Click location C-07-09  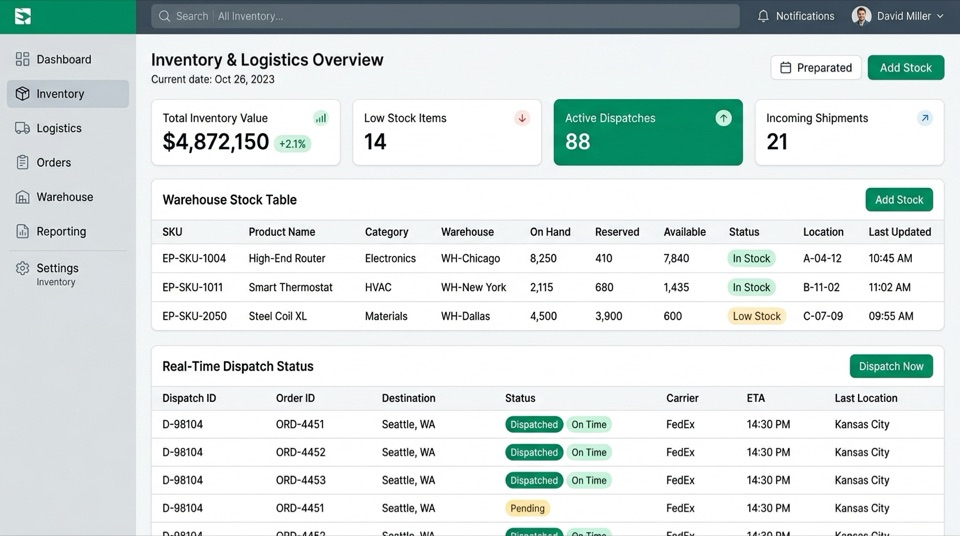point(823,316)
